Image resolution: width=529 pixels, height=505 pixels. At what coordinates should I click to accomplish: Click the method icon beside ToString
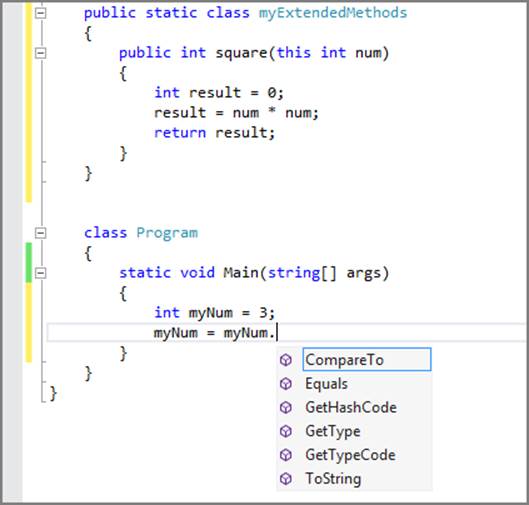pyautogui.click(x=286, y=479)
